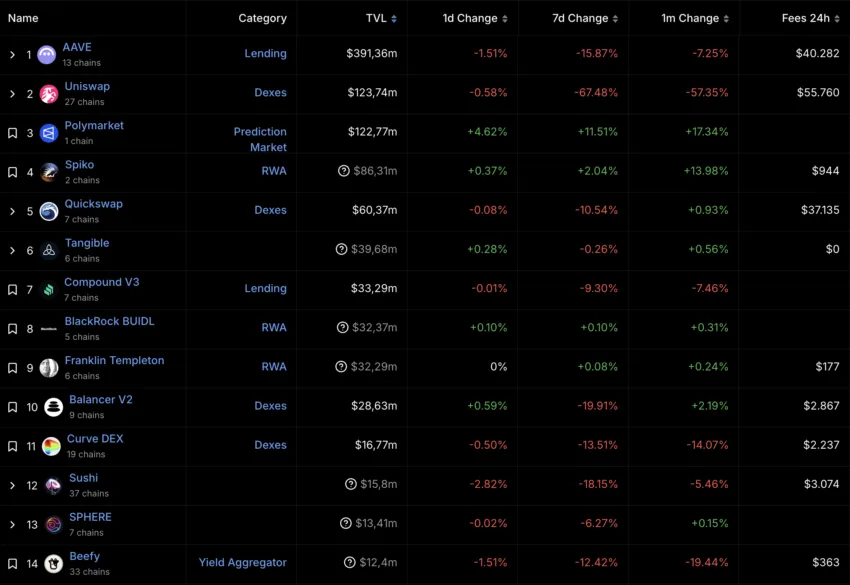The height and width of the screenshot is (585, 850).
Task: Bookmark the Compound V3 protocol
Action: (x=12, y=290)
